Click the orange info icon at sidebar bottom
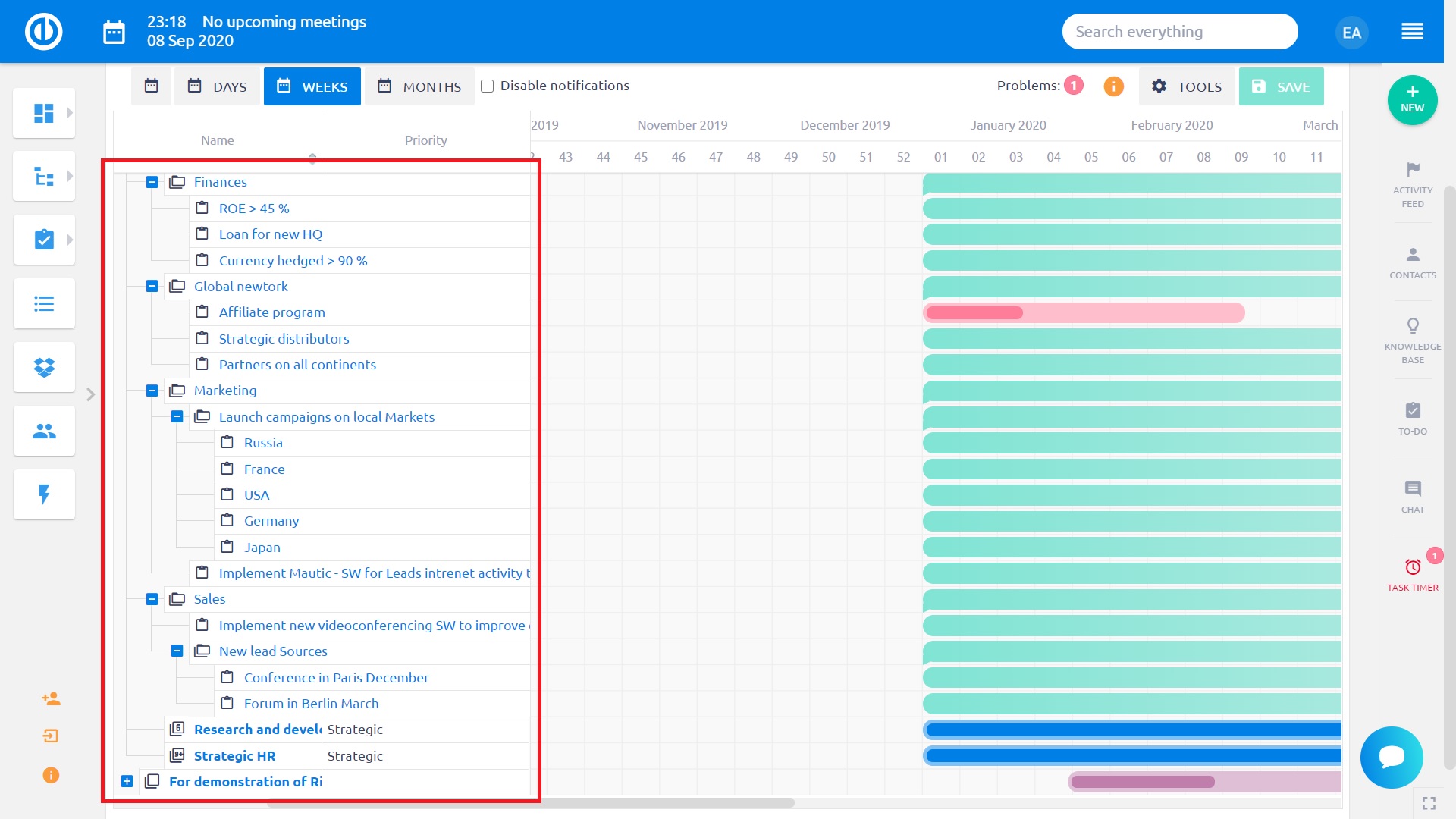Image resolution: width=1456 pixels, height=819 pixels. click(51, 775)
